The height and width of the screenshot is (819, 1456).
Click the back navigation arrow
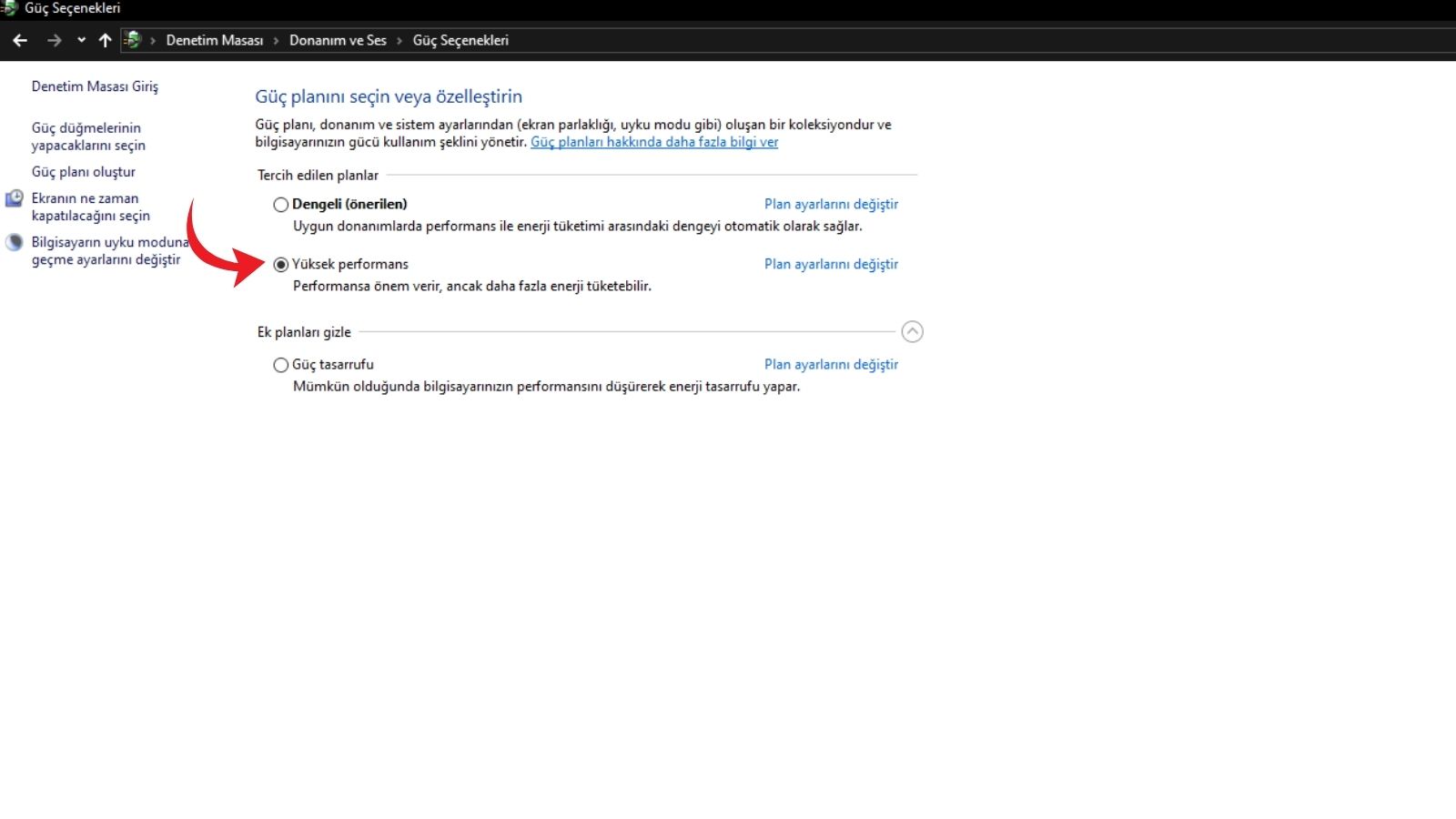20,40
